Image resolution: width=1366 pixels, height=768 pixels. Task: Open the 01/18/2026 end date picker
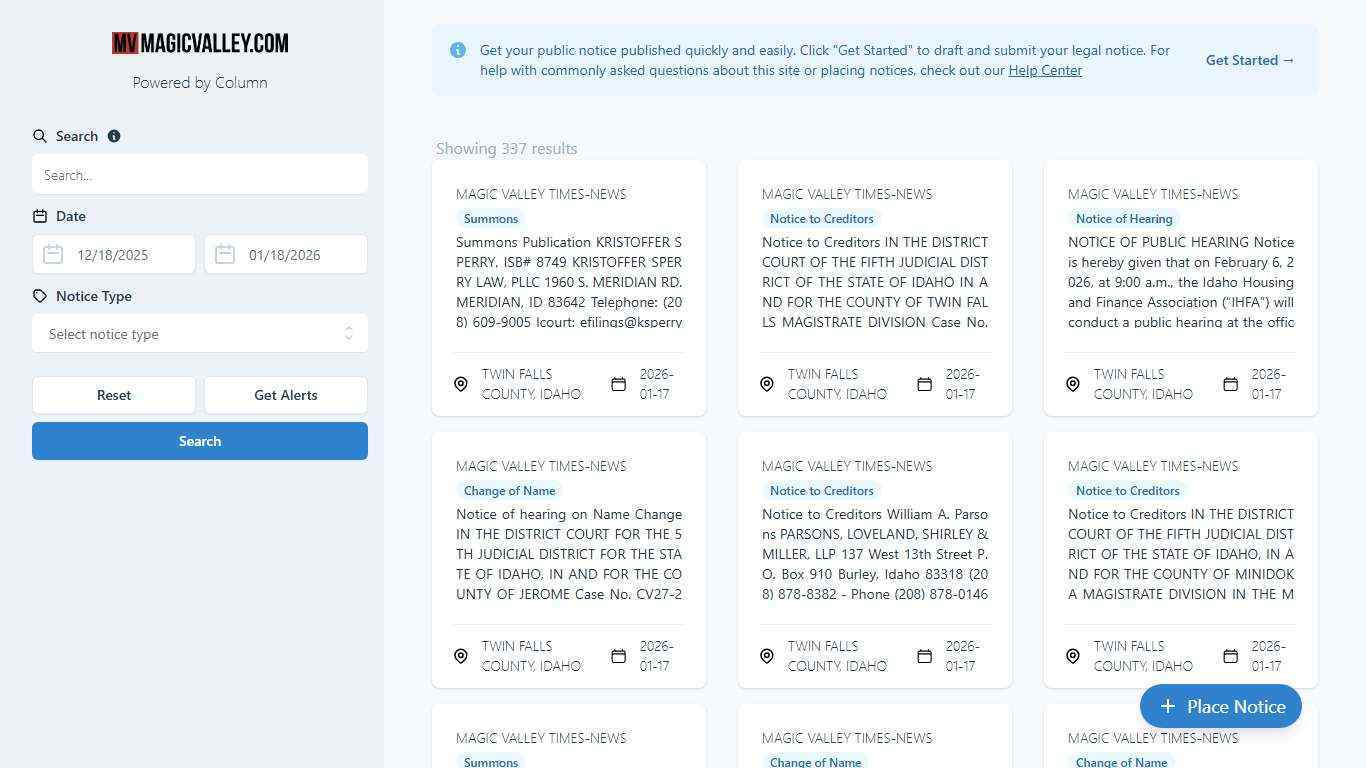pyautogui.click(x=297, y=255)
